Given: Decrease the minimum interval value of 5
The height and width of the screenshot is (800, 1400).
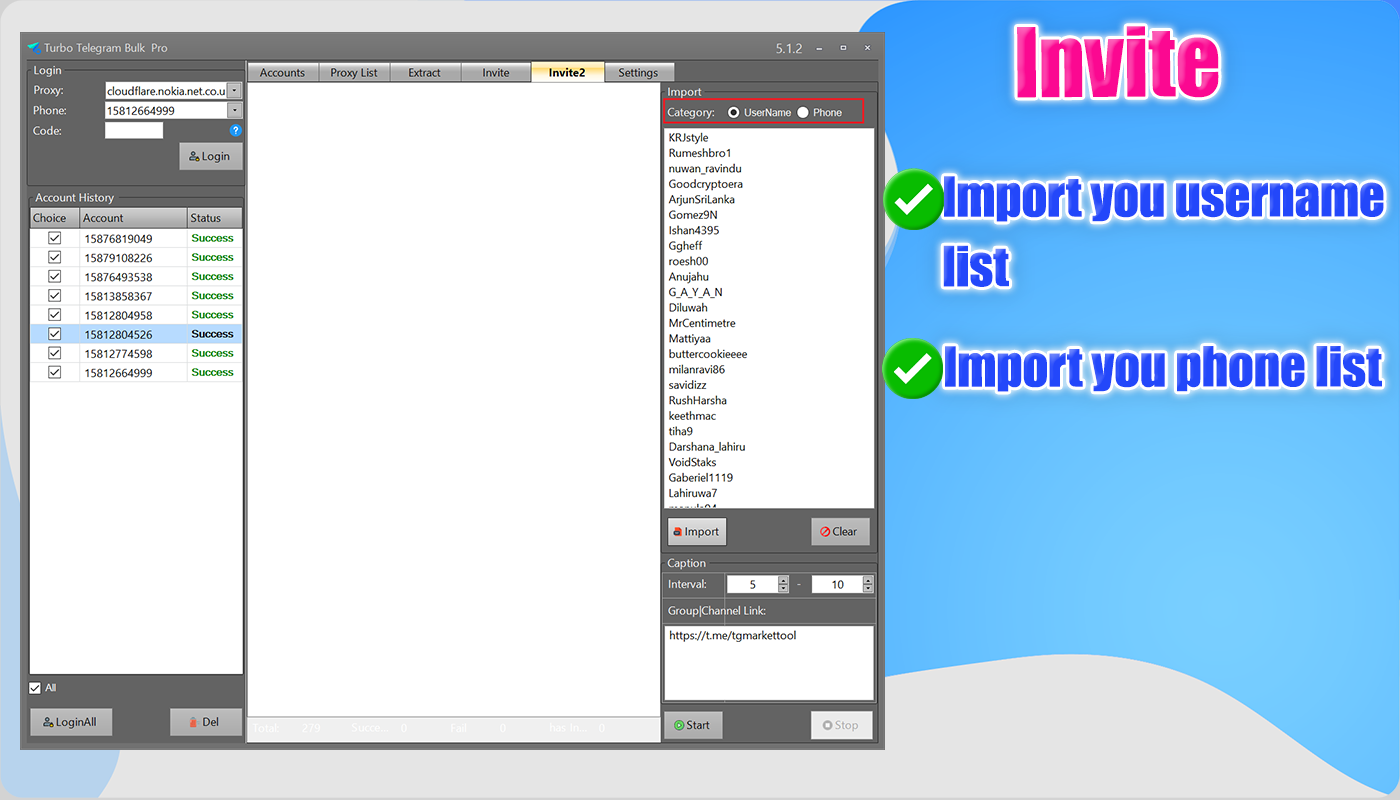Looking at the screenshot, I should coord(783,588).
